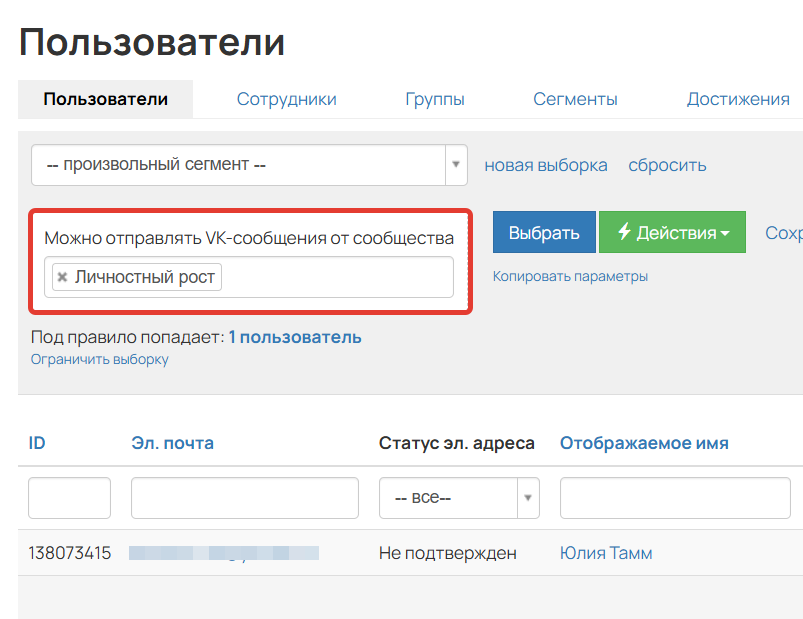The image size is (803, 619).
Task: Click the ID filter input field
Action: pos(69,498)
